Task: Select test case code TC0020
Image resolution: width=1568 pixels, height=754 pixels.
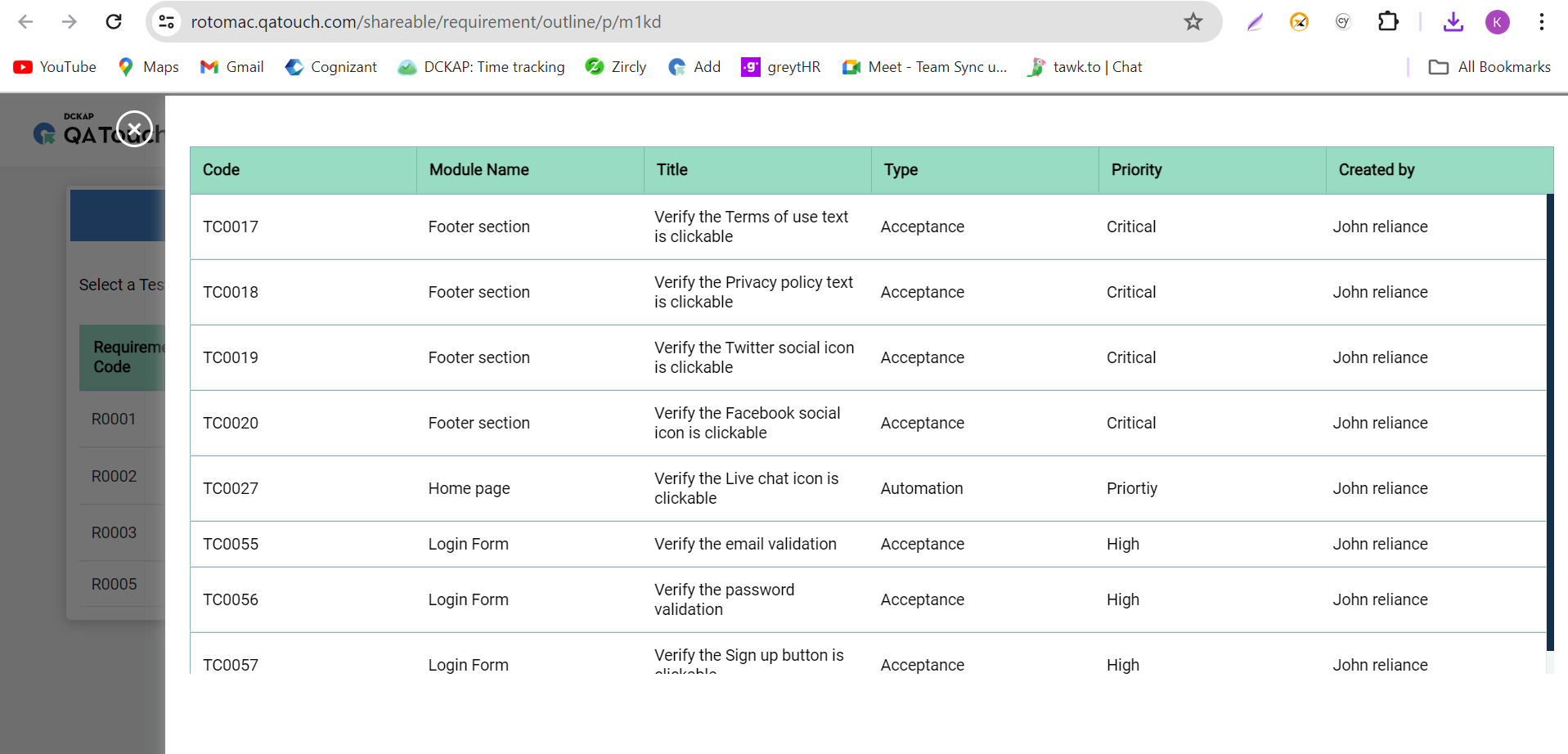Action: tap(231, 424)
